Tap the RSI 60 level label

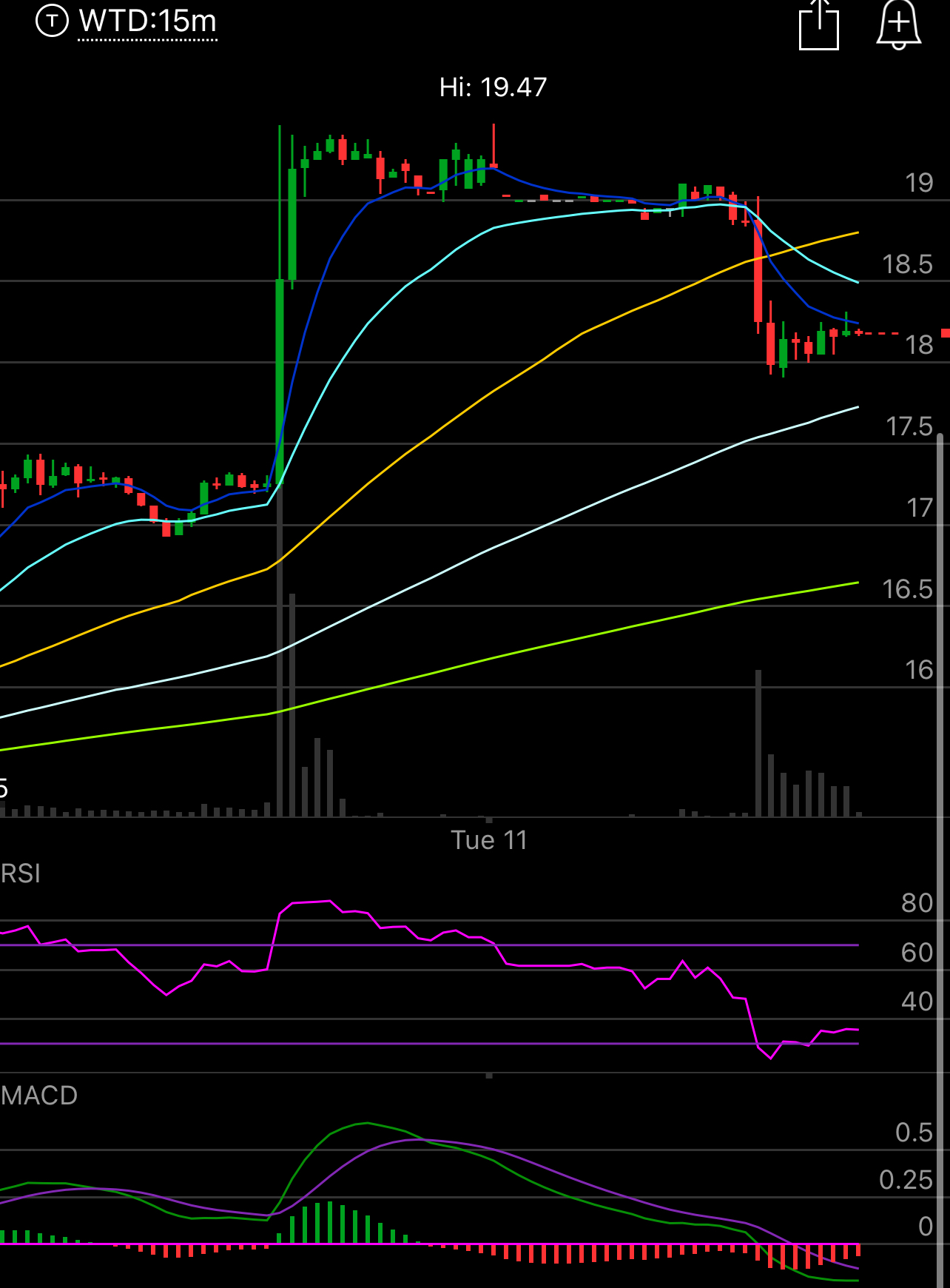coord(917,952)
